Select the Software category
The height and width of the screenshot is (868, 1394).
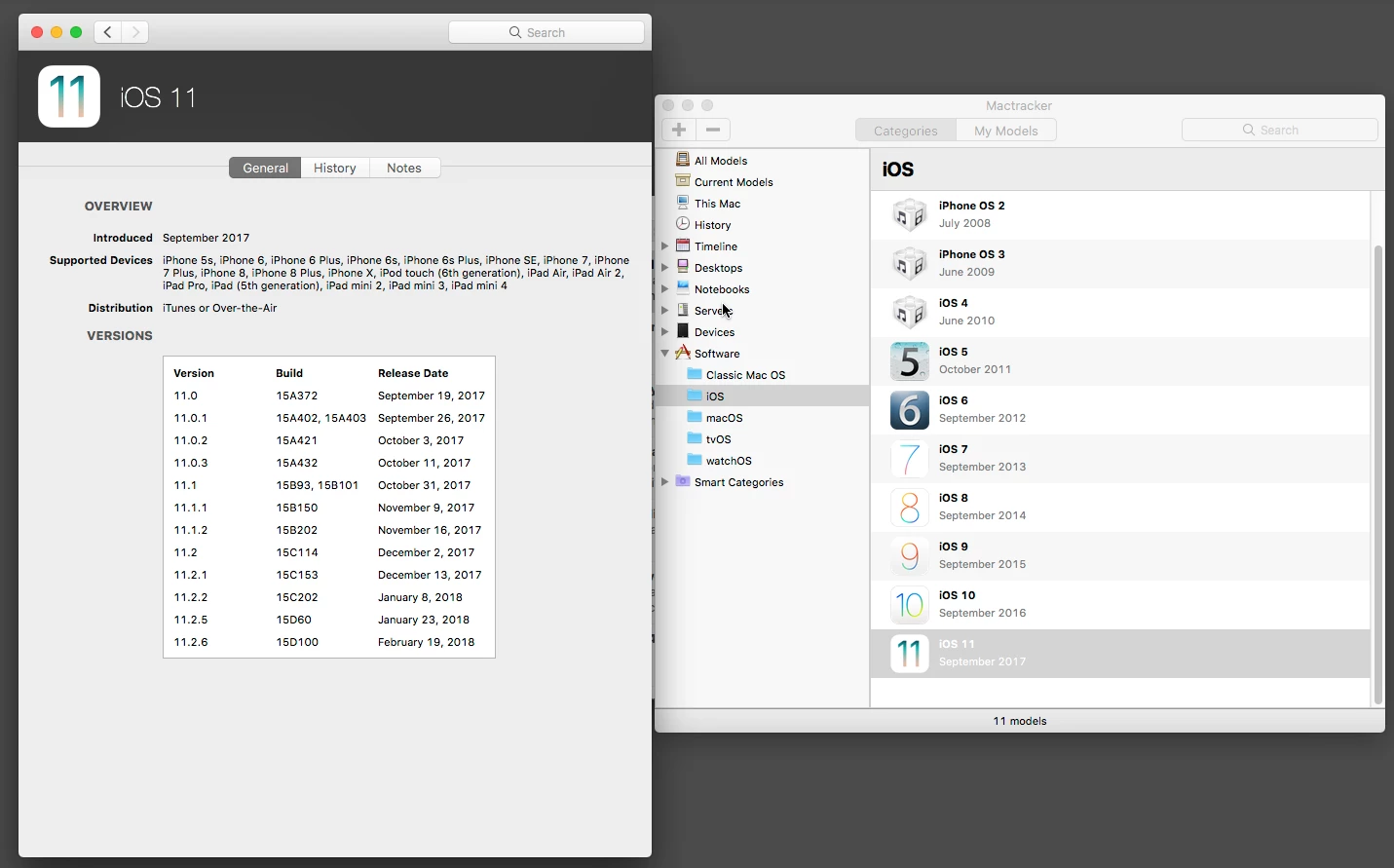point(707,354)
